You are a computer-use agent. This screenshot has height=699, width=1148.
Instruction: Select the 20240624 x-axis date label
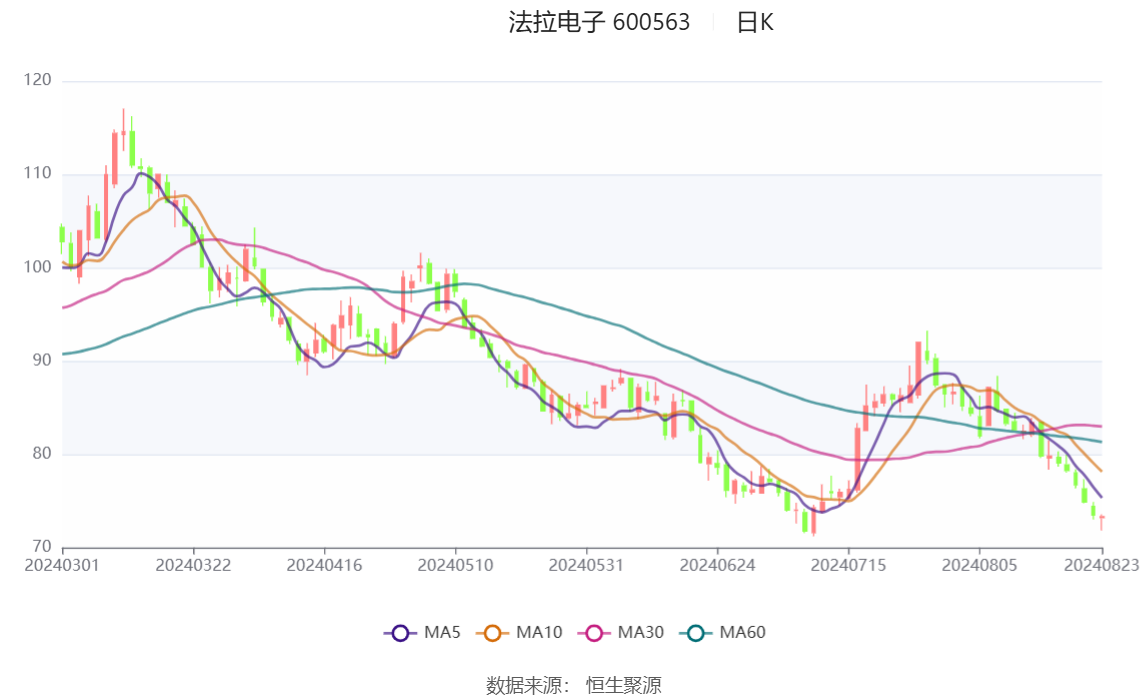tap(718, 566)
